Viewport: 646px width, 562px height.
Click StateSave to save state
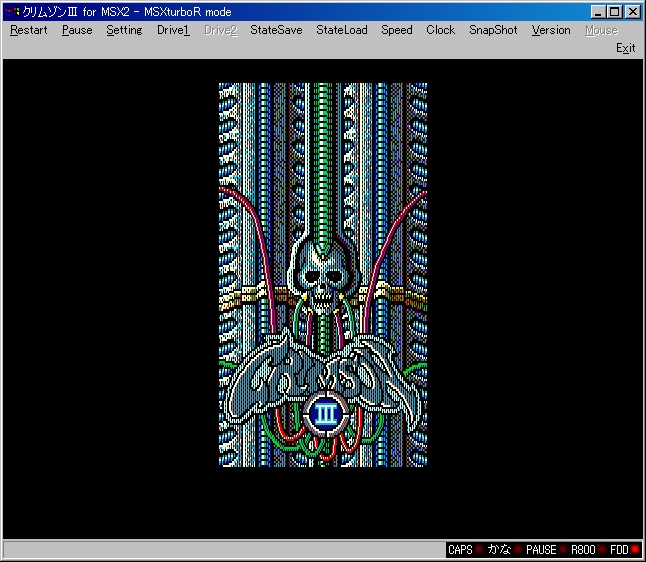pyautogui.click(x=276, y=30)
